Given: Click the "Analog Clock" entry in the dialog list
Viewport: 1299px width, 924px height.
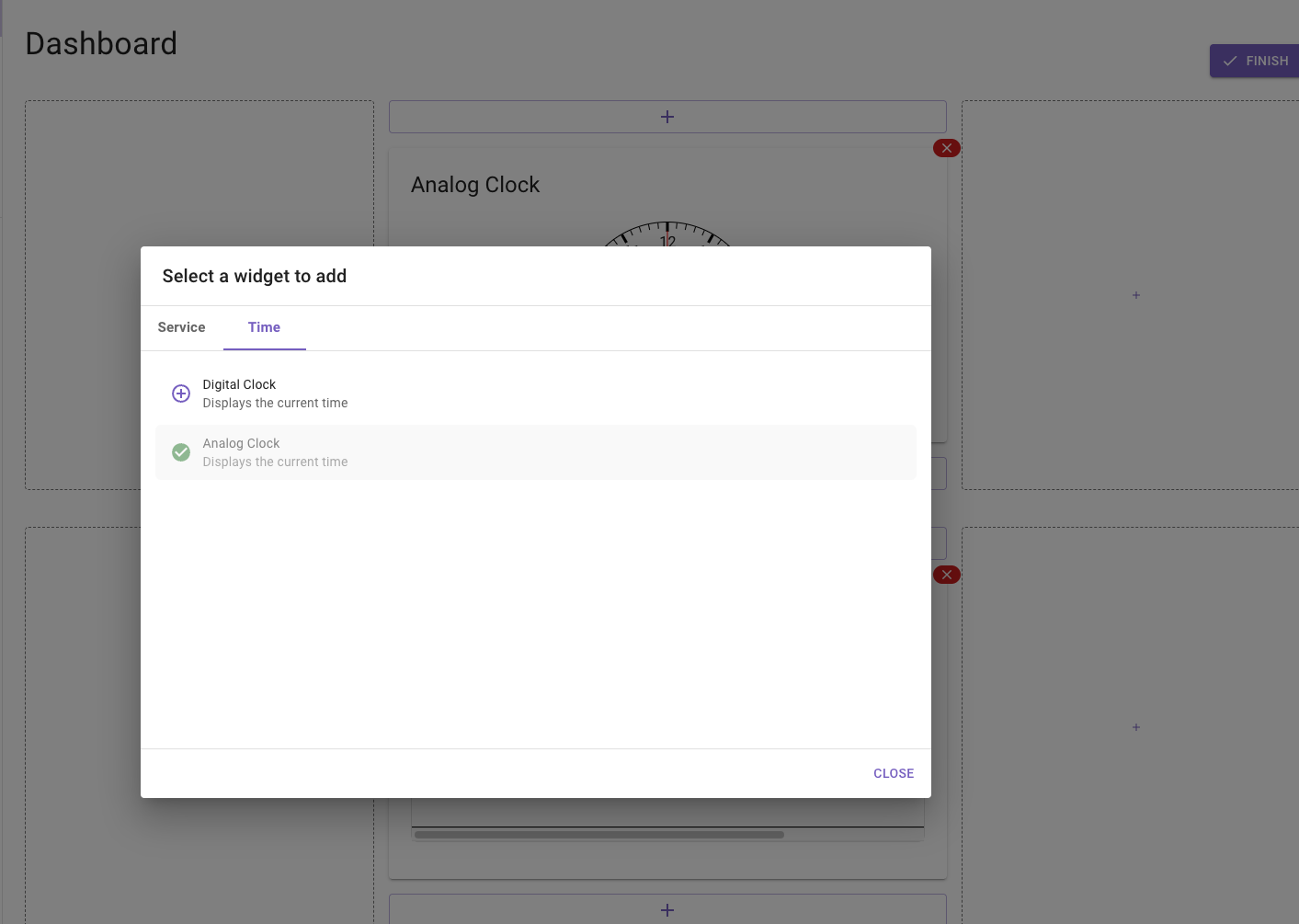Looking at the screenshot, I should (536, 452).
